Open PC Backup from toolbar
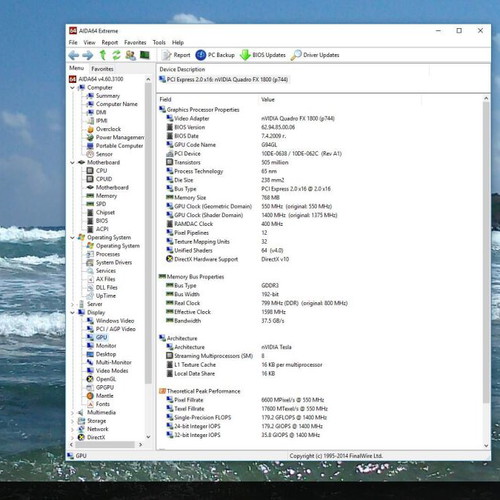 tap(215, 55)
